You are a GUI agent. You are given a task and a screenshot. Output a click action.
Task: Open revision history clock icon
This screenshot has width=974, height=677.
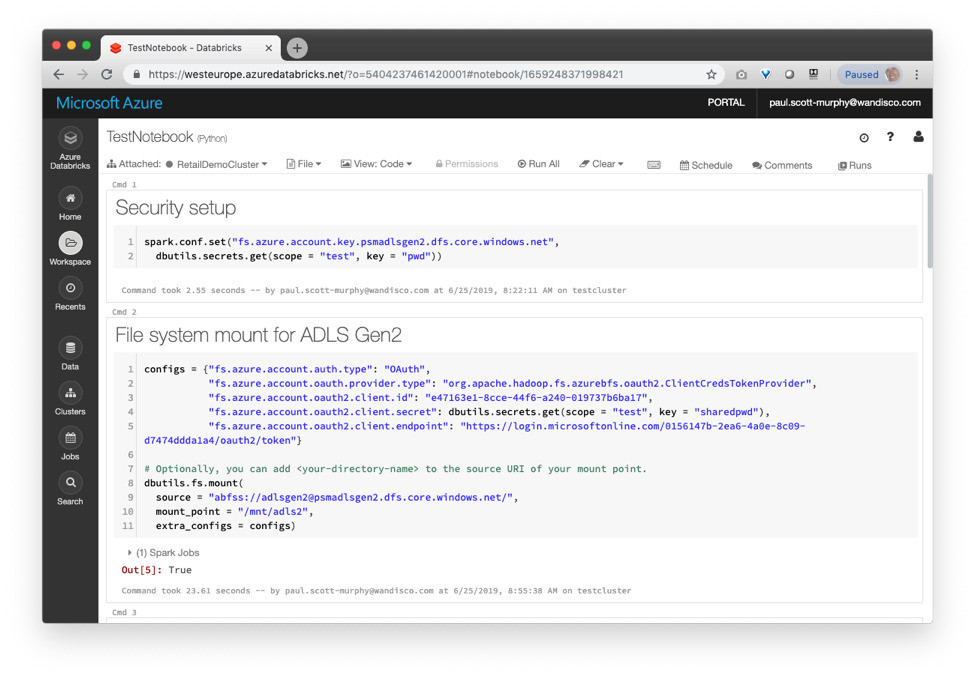click(864, 138)
